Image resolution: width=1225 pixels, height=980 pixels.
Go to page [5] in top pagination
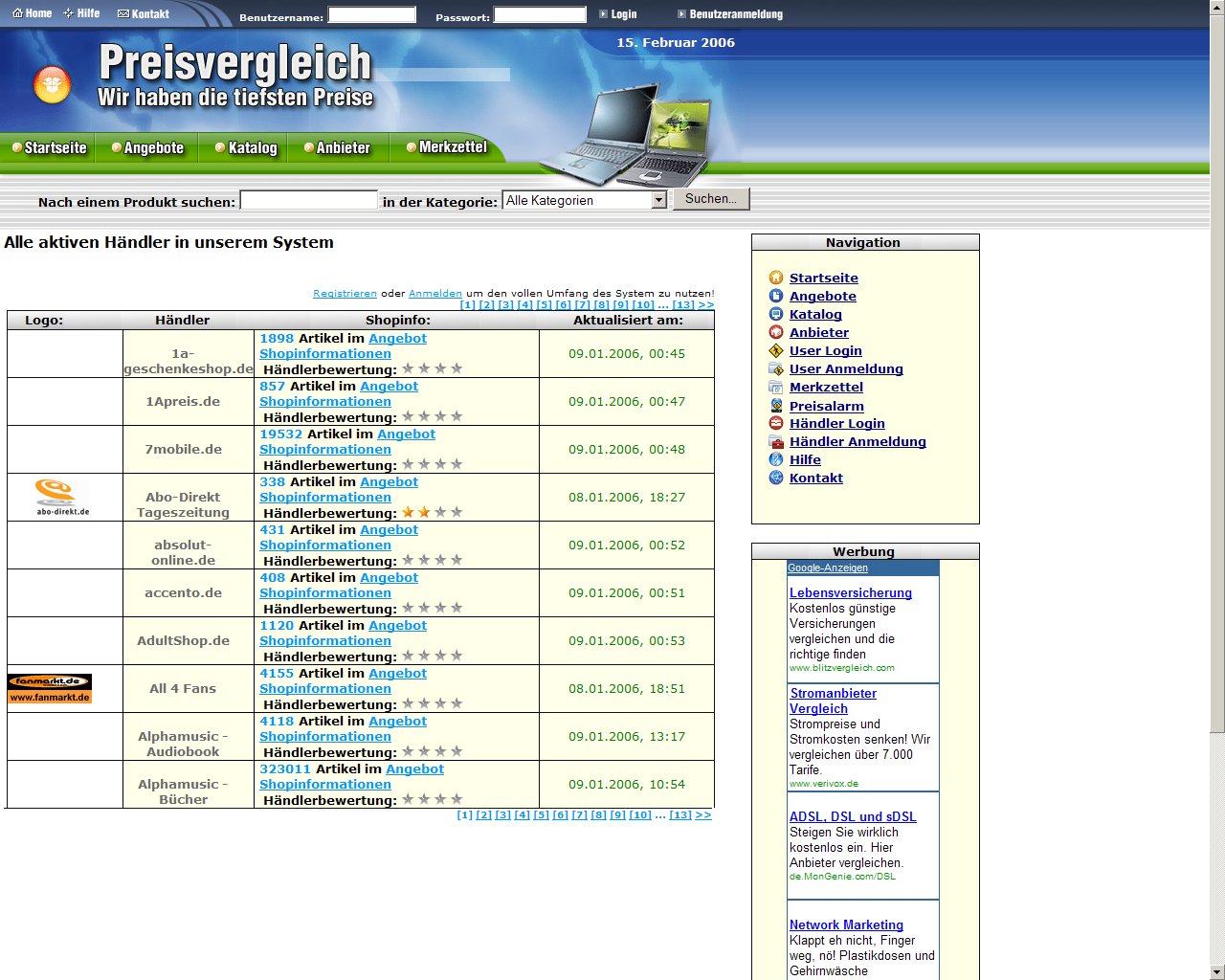[545, 305]
